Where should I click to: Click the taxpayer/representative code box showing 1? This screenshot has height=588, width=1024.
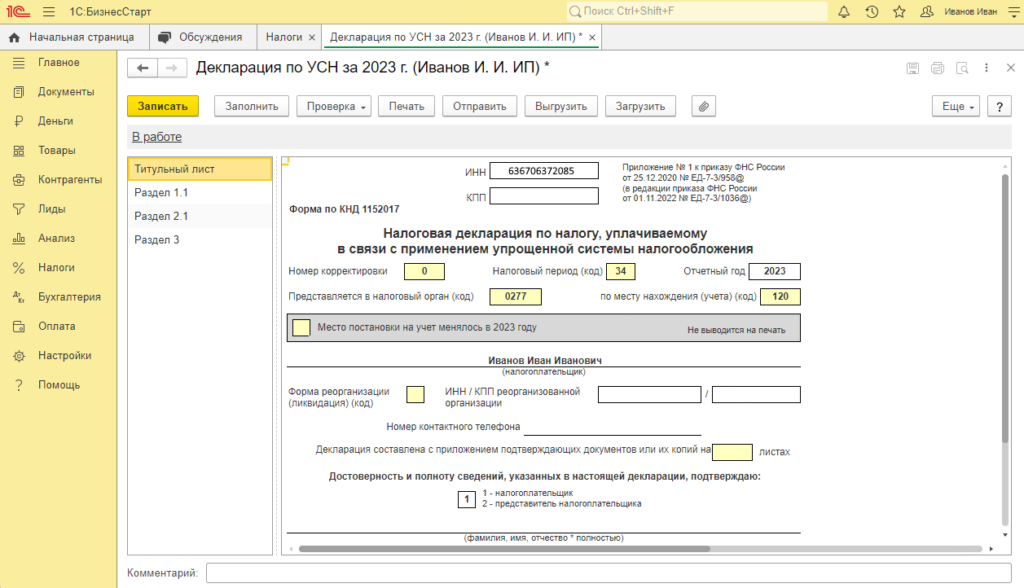pyautogui.click(x=466, y=500)
